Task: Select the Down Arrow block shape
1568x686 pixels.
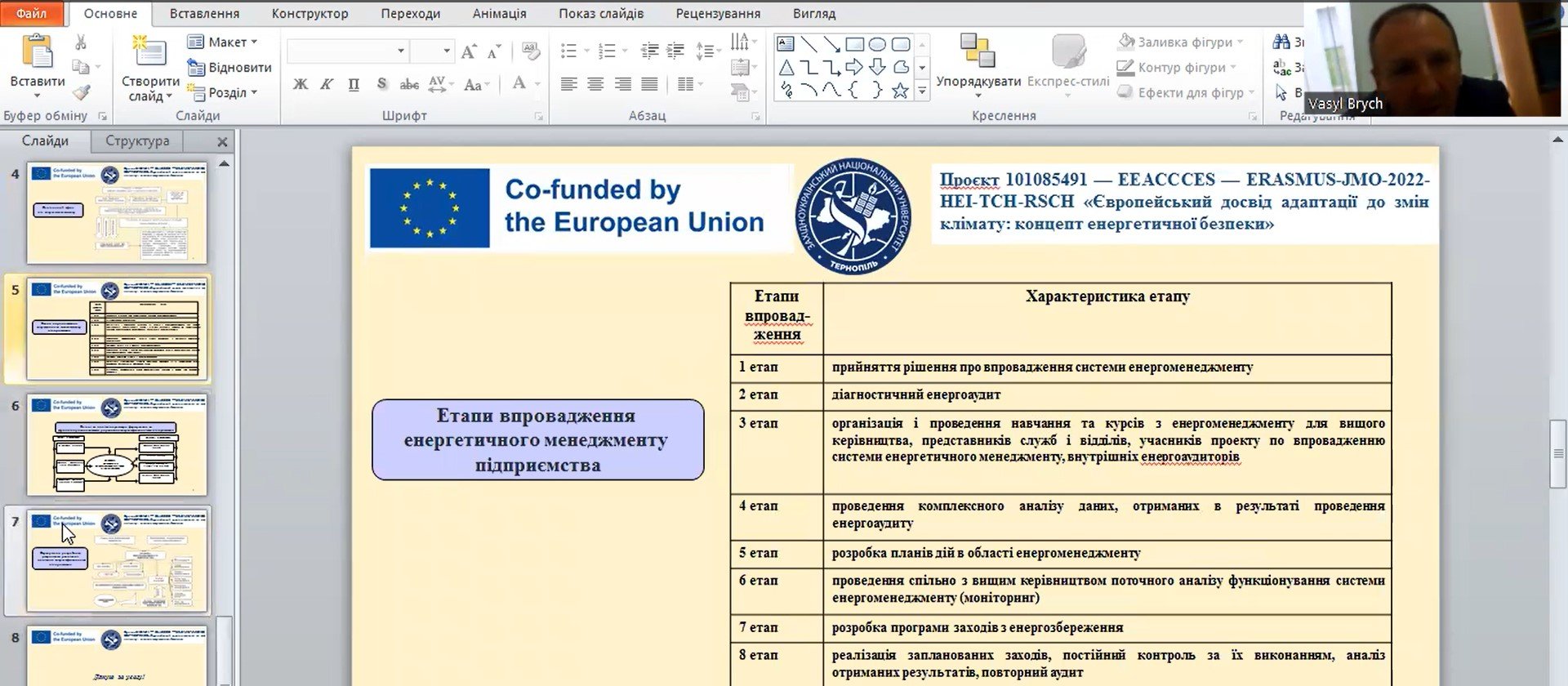Action: (x=877, y=67)
